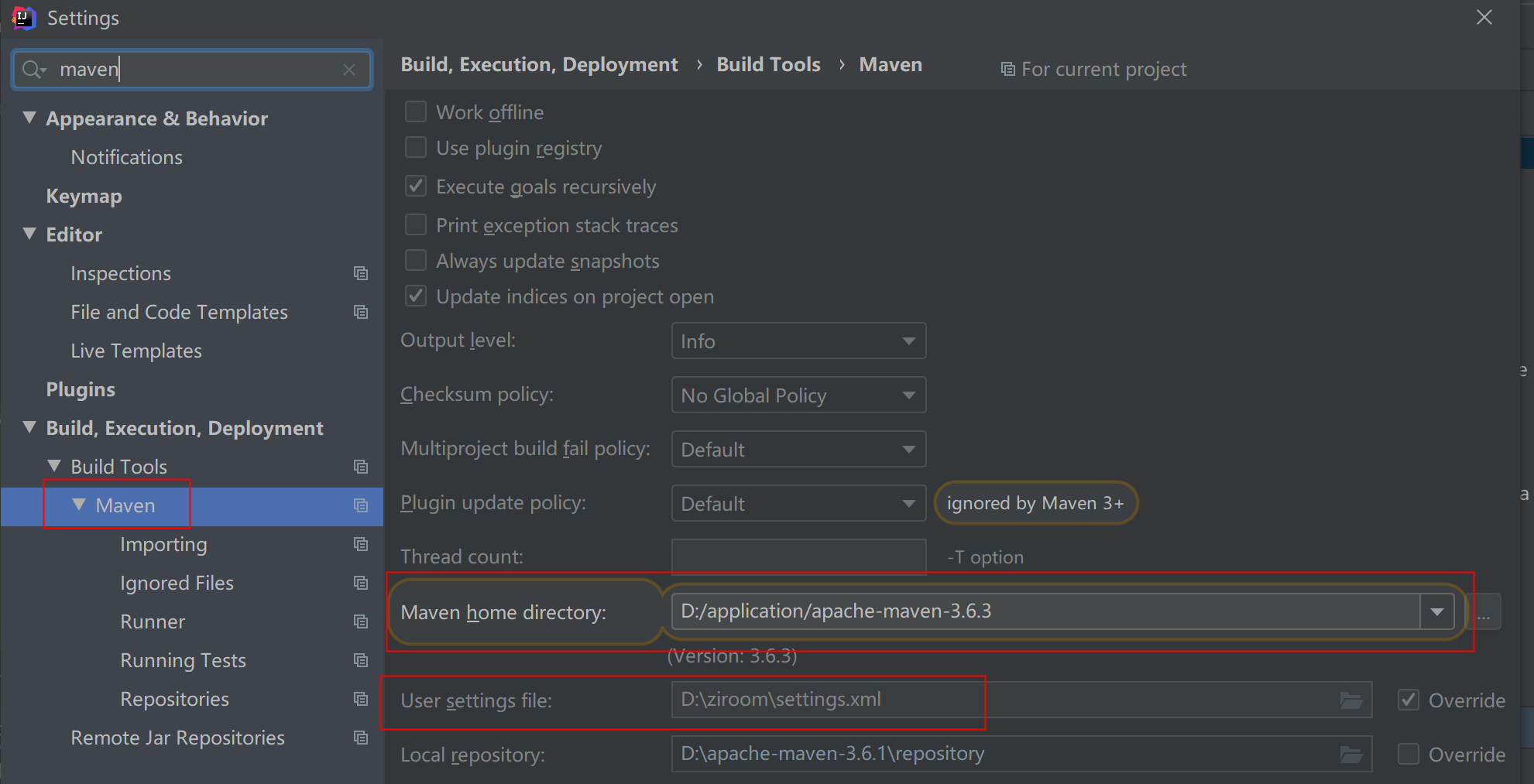Click the '-T option' hint text
The image size is (1534, 784).
(x=986, y=557)
